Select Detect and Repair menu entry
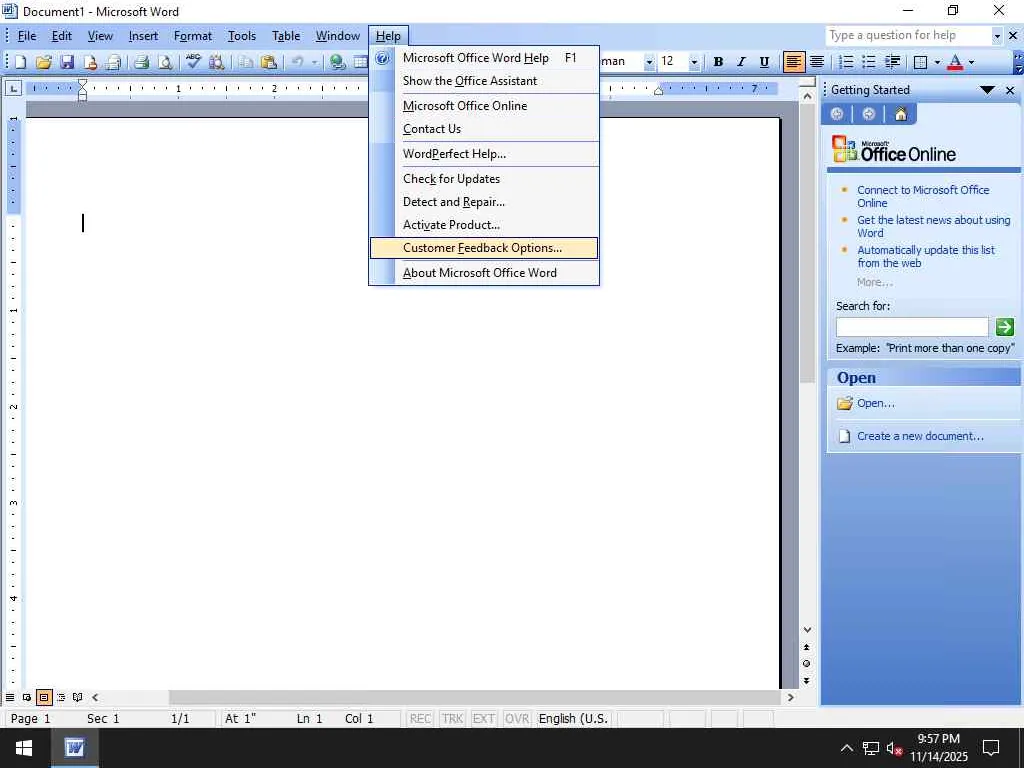Screen dimensions: 1024x768 click(483, 202)
